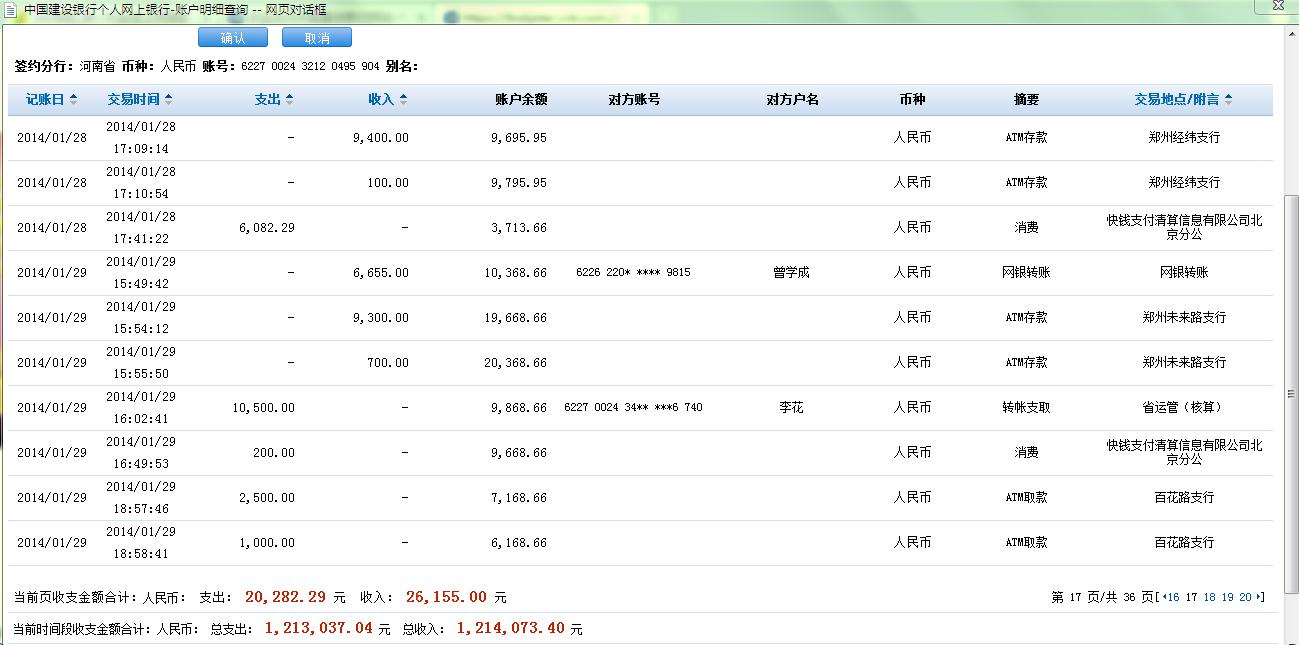The height and width of the screenshot is (645, 1299).
Task: Click sort arrows icon next to 支出
Action: pyautogui.click(x=289, y=100)
